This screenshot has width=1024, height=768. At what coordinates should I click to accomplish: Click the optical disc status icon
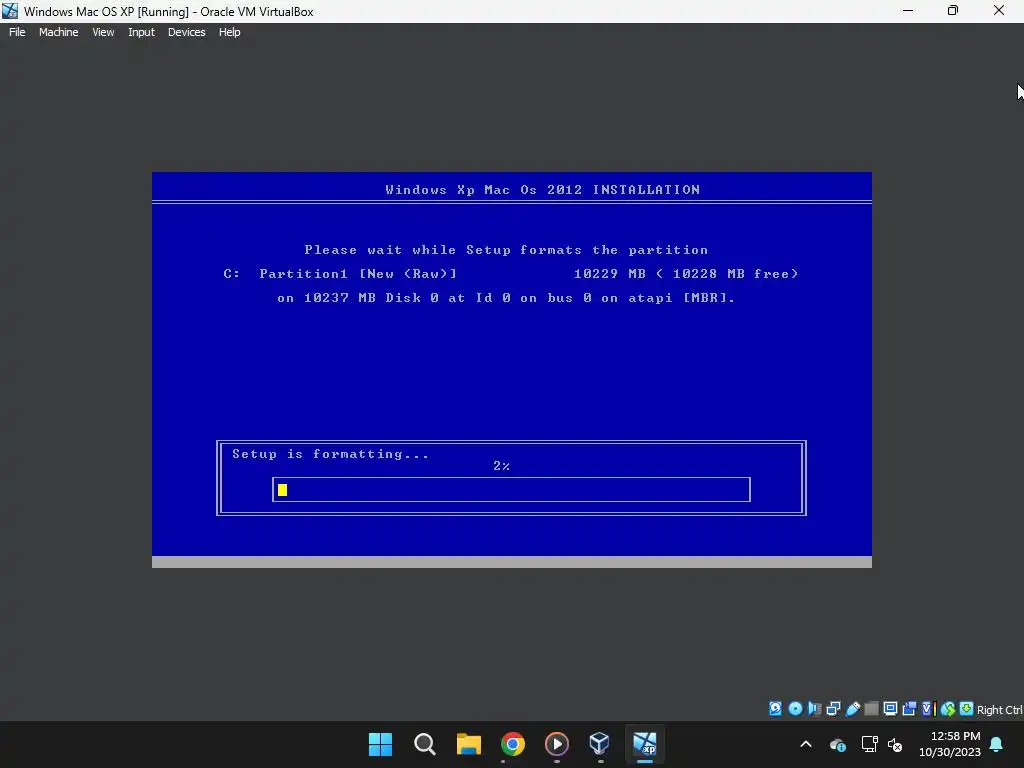pos(795,709)
